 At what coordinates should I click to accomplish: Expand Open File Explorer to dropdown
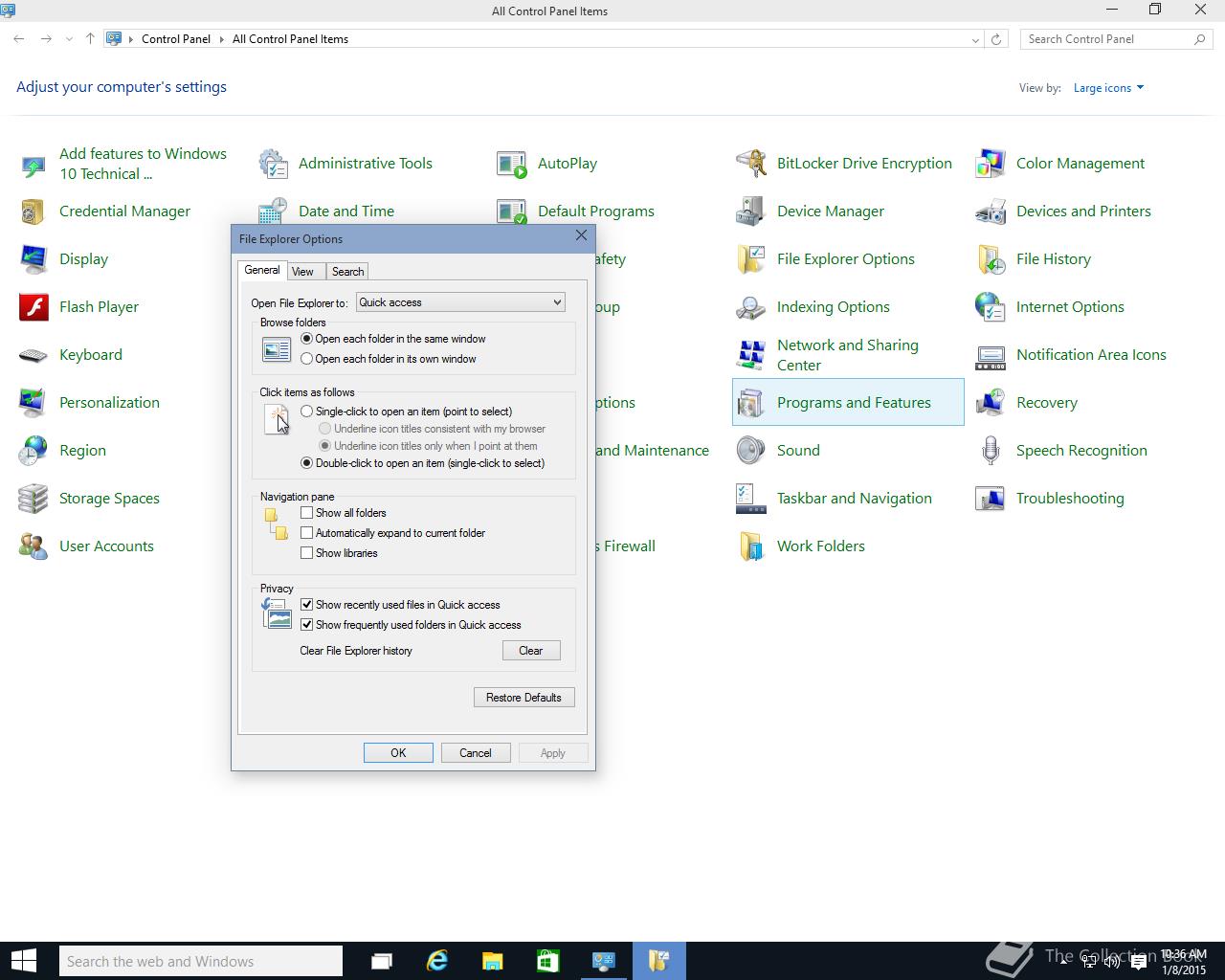pos(460,302)
